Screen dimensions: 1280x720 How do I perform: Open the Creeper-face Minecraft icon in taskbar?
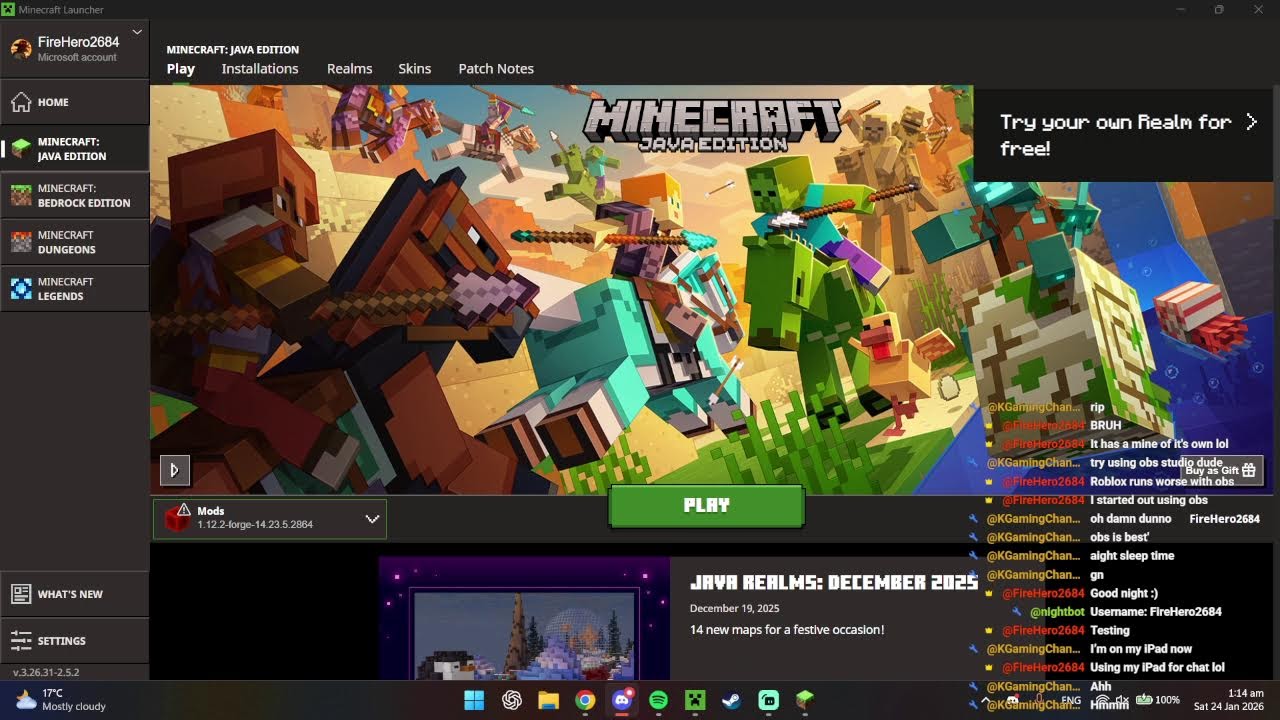(695, 700)
